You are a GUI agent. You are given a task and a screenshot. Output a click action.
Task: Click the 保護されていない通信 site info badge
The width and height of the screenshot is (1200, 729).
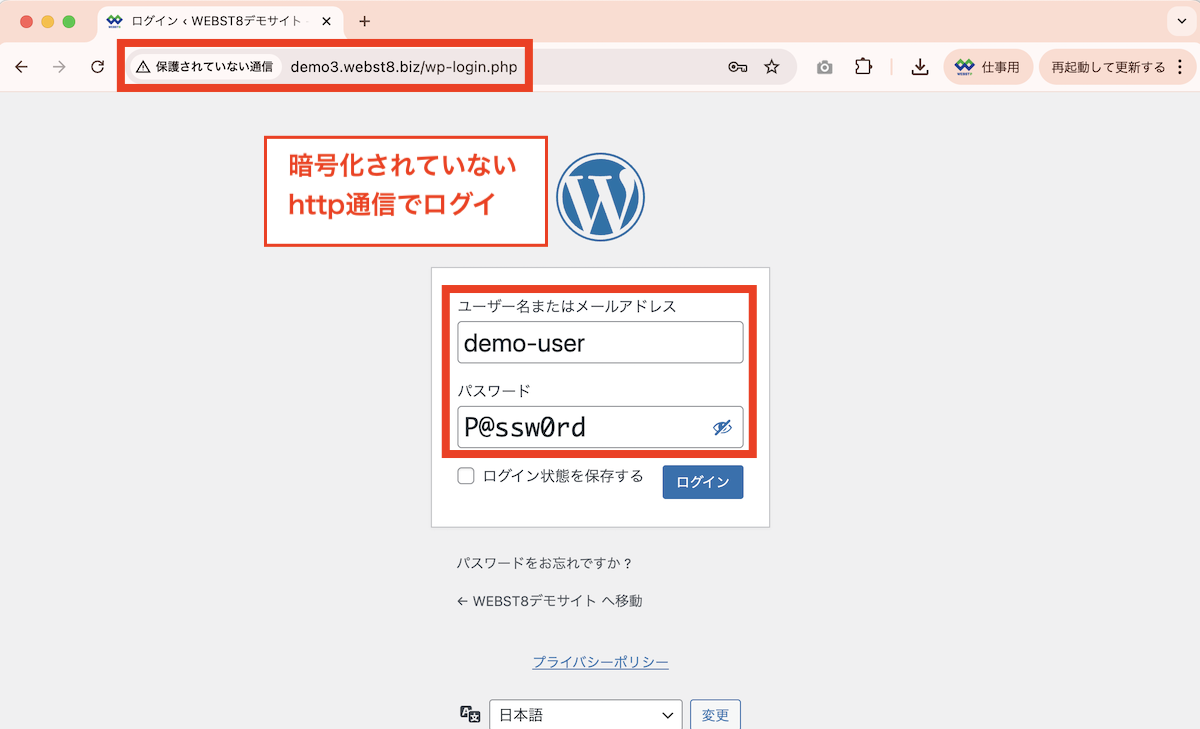pyautogui.click(x=205, y=66)
